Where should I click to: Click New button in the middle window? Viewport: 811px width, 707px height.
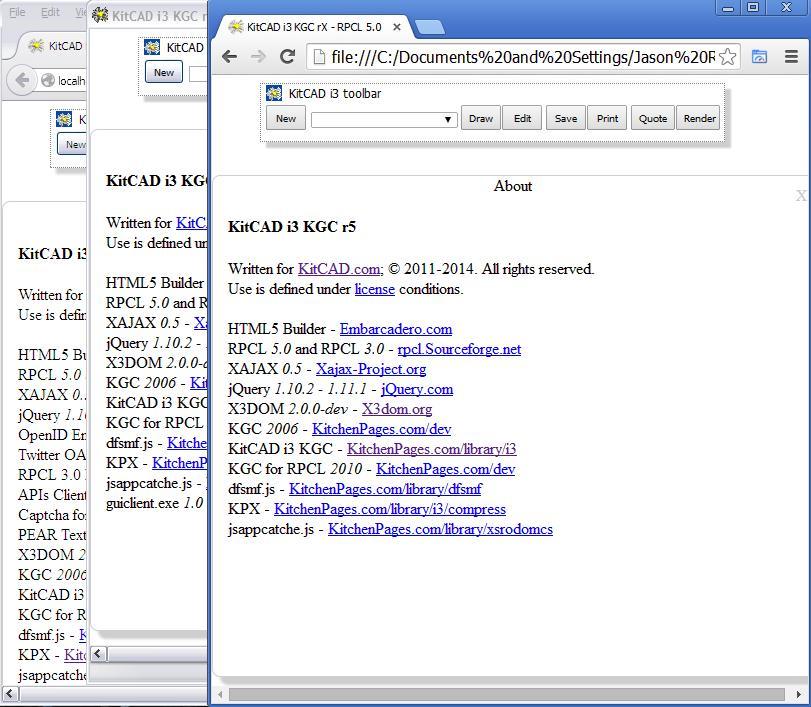[163, 72]
